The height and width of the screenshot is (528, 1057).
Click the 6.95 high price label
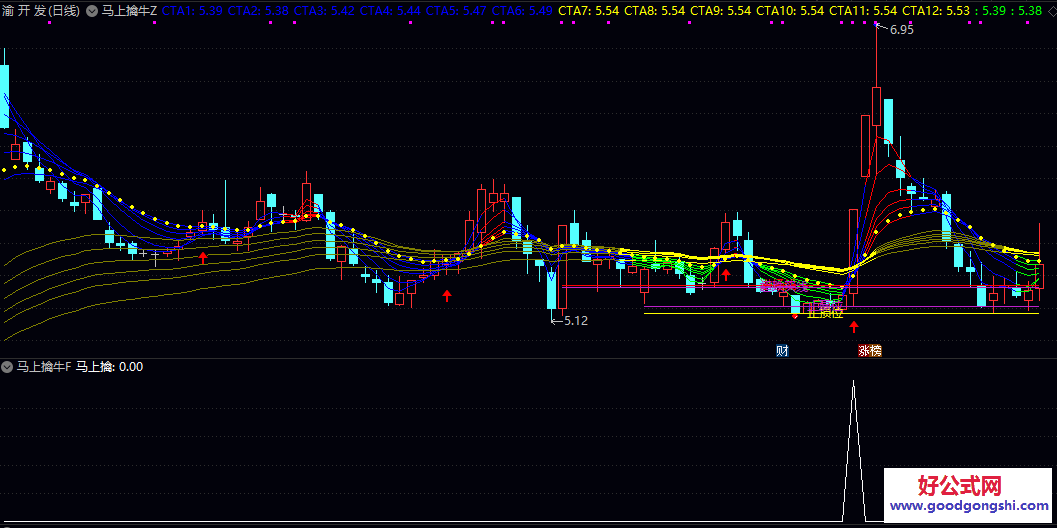[x=901, y=30]
